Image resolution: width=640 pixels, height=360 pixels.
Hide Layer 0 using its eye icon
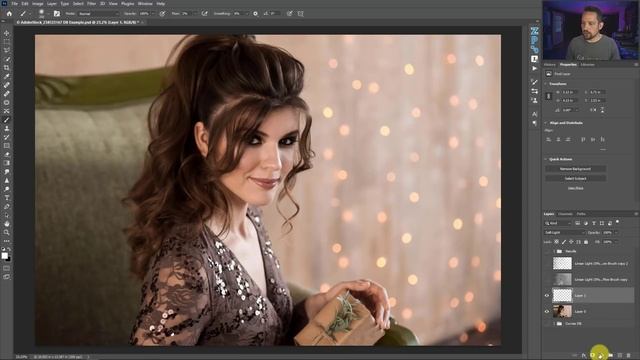coord(547,311)
